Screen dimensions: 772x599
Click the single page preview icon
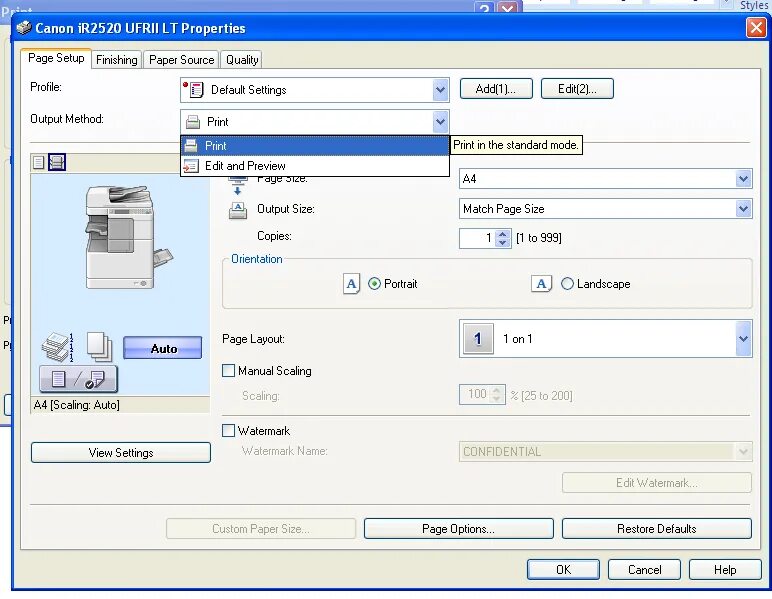pyautogui.click(x=38, y=162)
